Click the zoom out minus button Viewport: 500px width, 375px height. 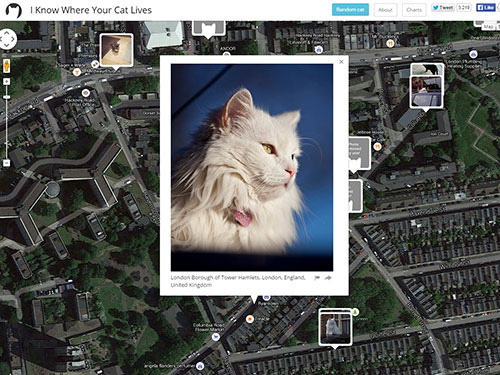(7, 163)
